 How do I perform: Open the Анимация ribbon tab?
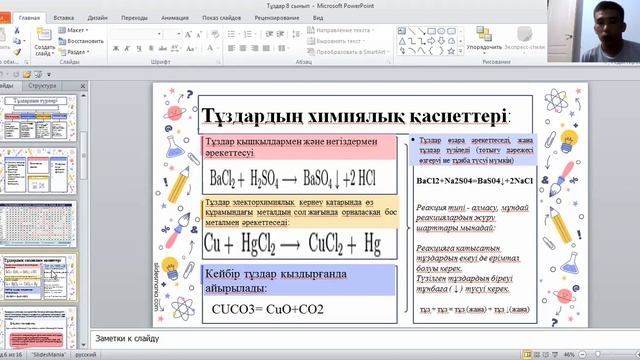175,18
